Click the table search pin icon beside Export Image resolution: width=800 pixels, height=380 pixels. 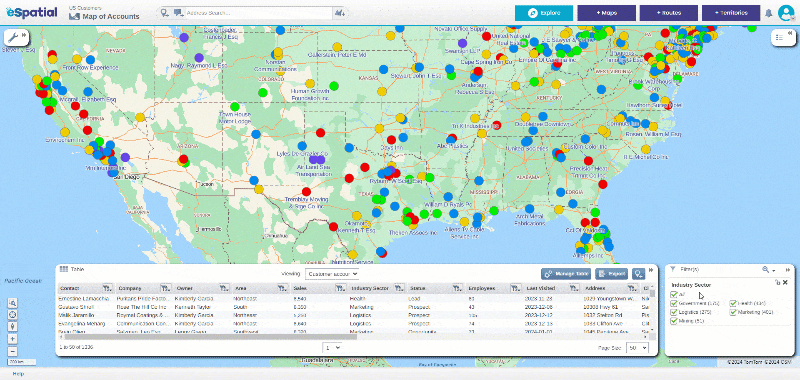point(639,274)
